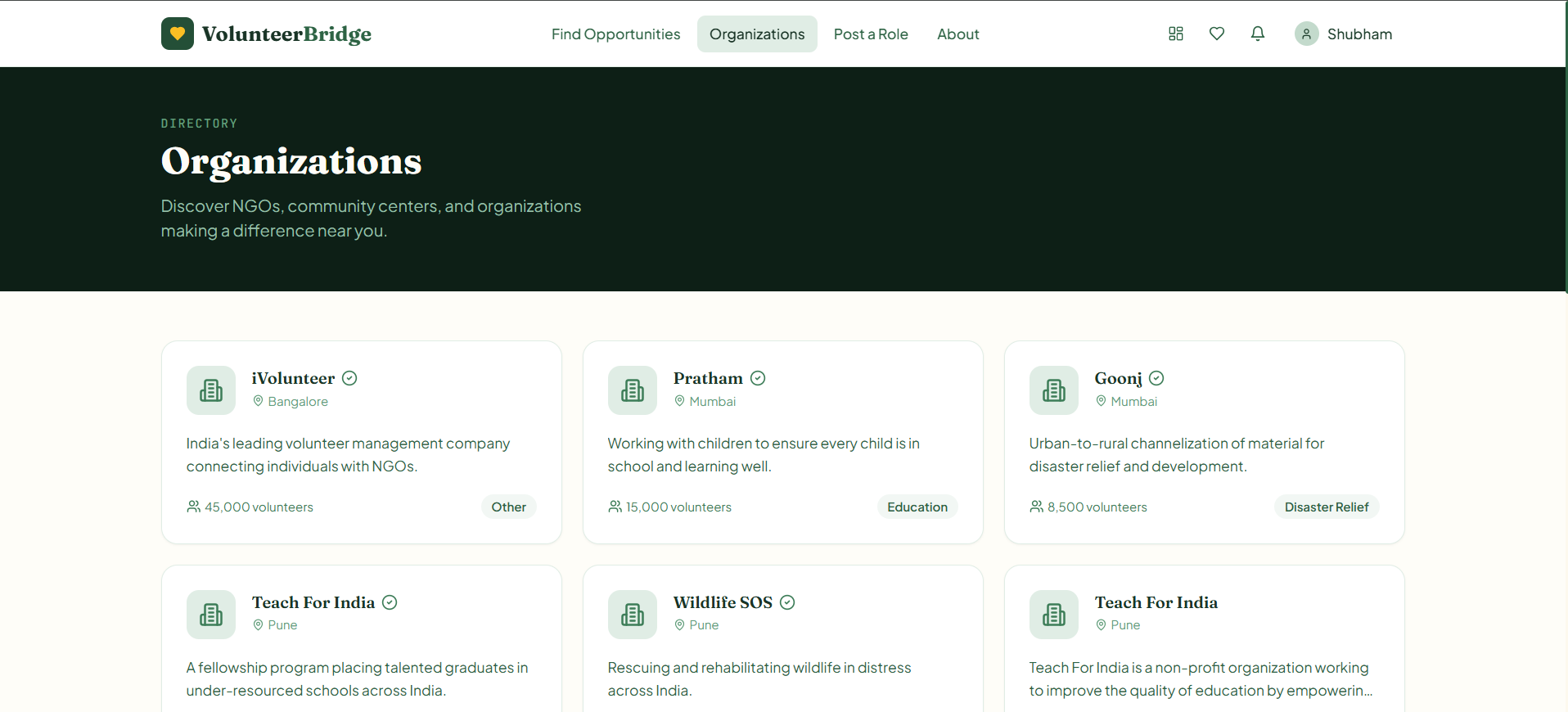Screen dimensions: 1568x712
Task: Click verified badge next to Wildlife SOS
Action: click(x=787, y=602)
